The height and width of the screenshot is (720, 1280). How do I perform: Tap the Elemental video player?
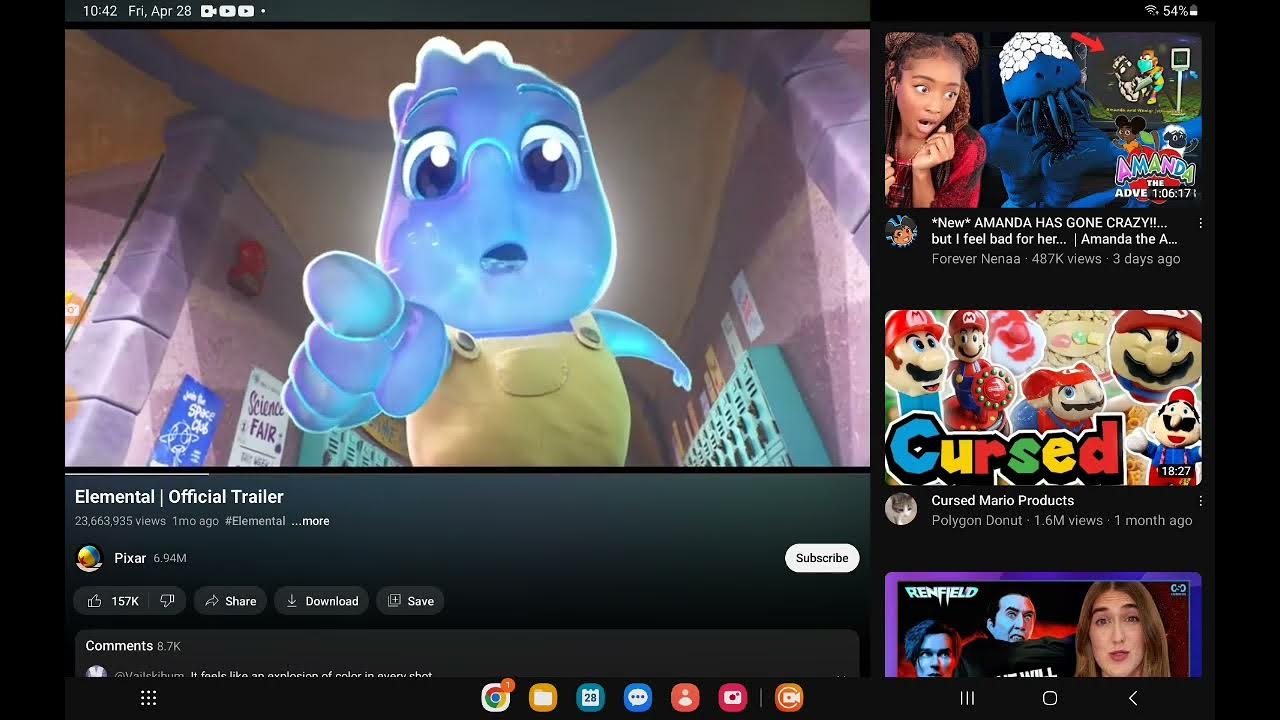click(x=467, y=247)
